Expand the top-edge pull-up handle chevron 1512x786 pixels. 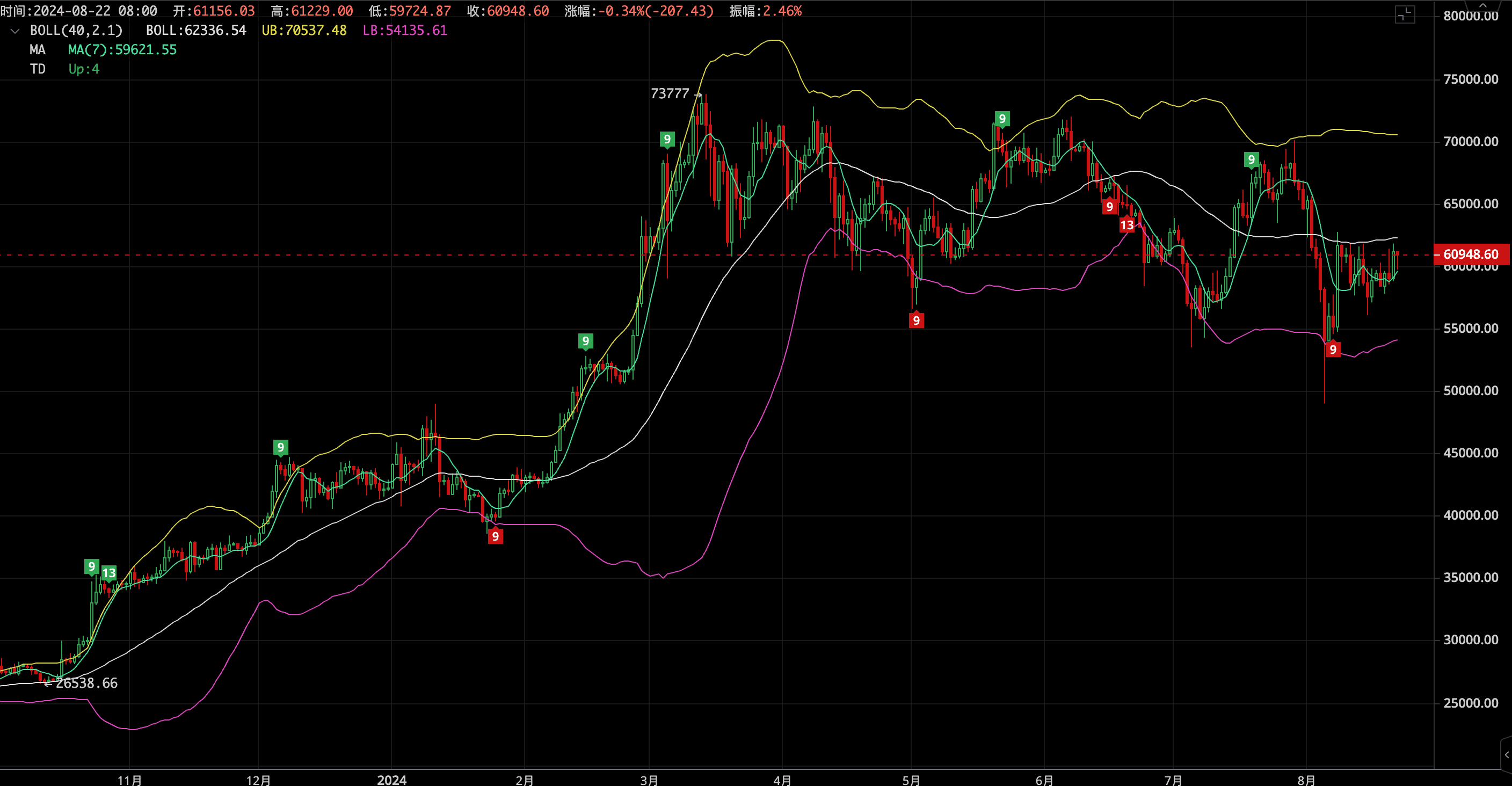tap(1482, 5)
